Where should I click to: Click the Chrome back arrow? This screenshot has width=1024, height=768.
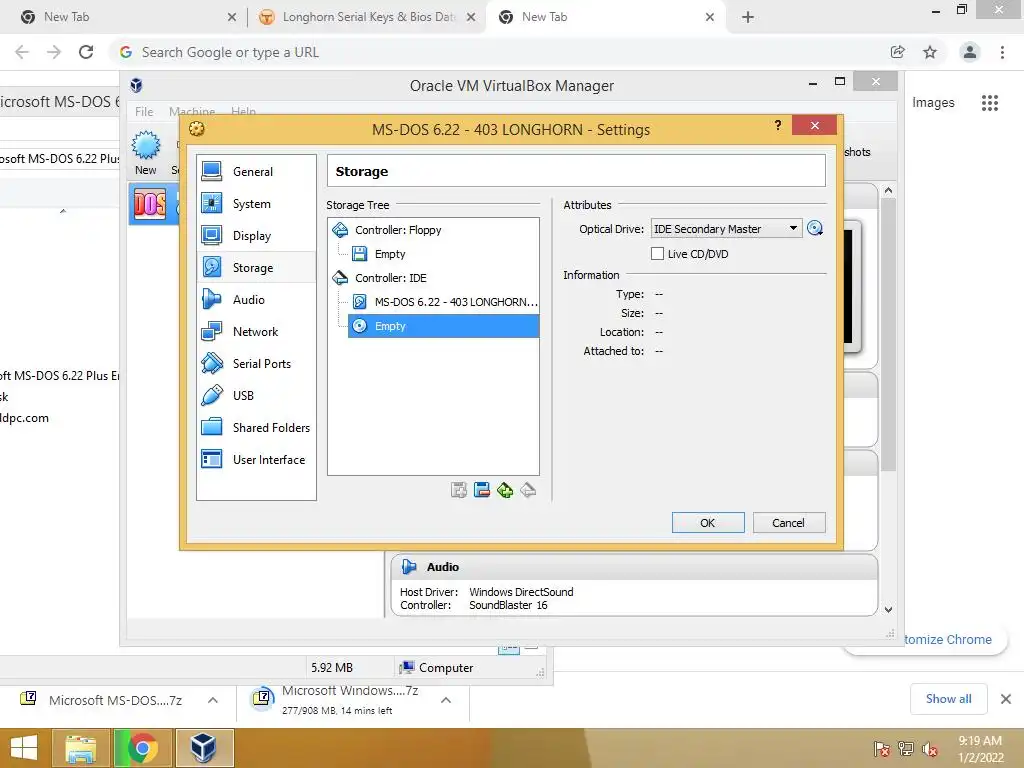click(22, 52)
